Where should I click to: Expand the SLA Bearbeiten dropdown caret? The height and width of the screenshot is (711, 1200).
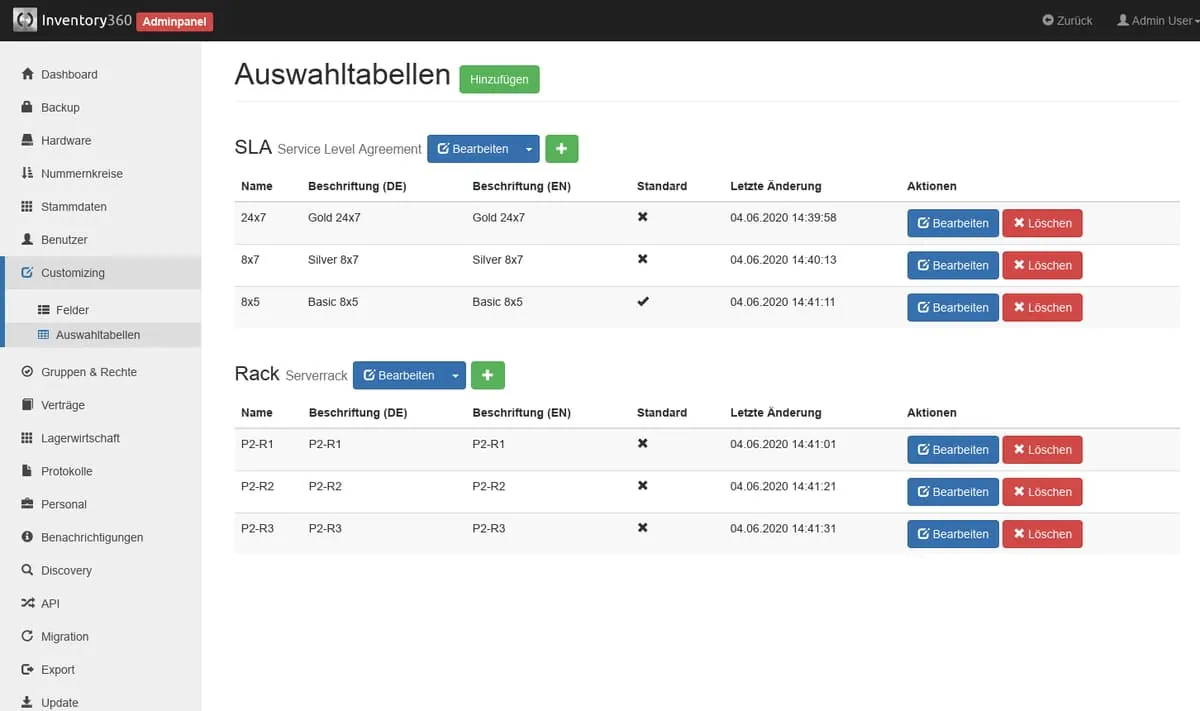coord(529,149)
